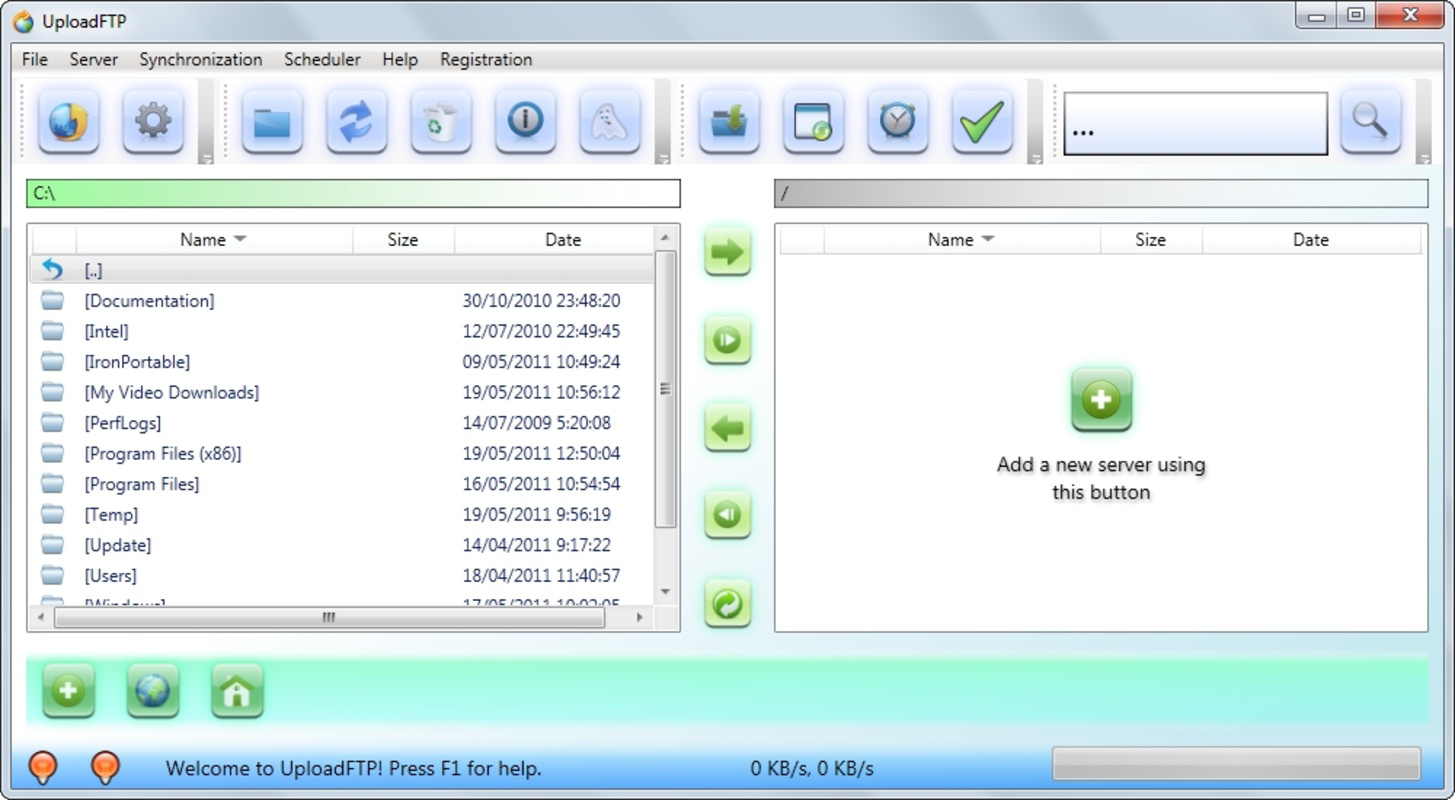
Task: Click the second orange status lamp icon
Action: (x=105, y=767)
